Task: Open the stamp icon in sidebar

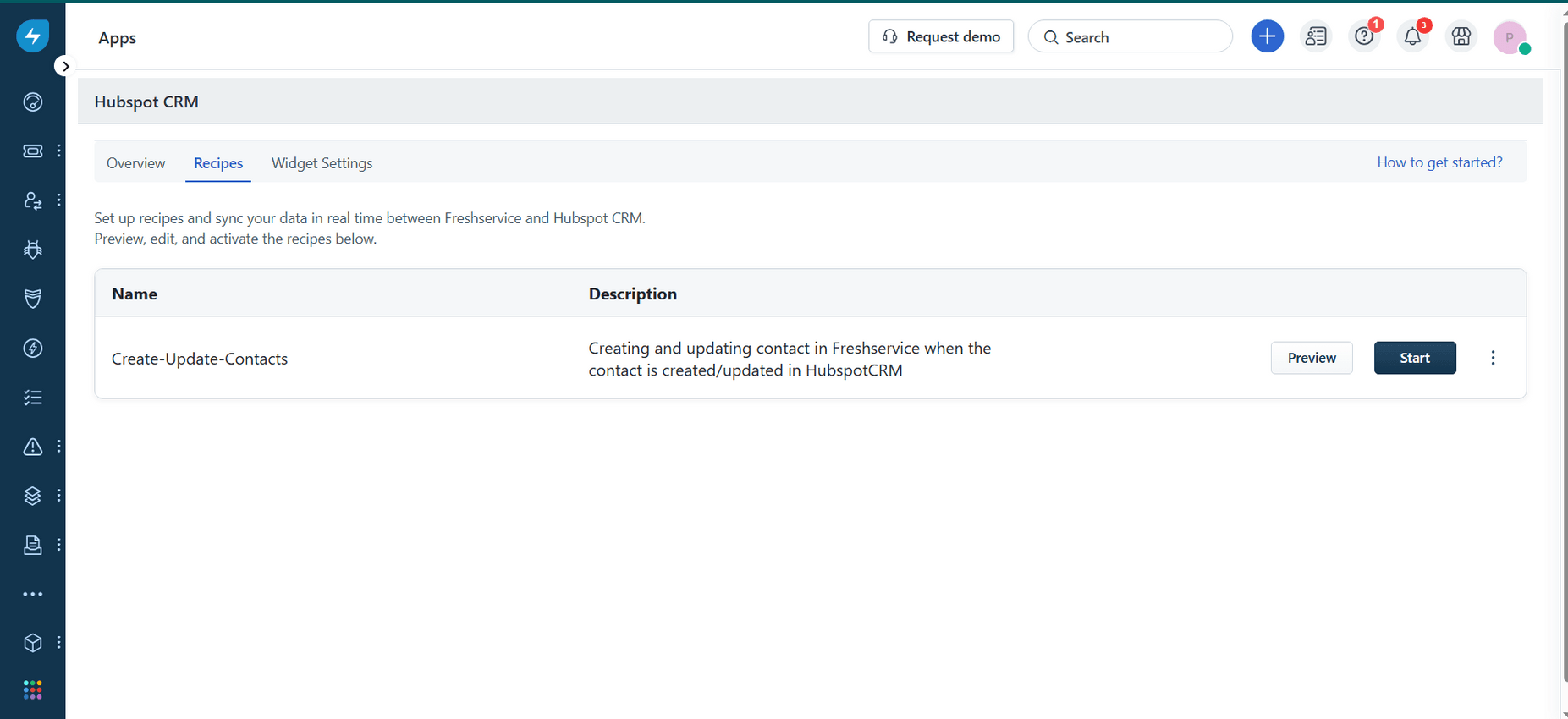Action: 33,545
